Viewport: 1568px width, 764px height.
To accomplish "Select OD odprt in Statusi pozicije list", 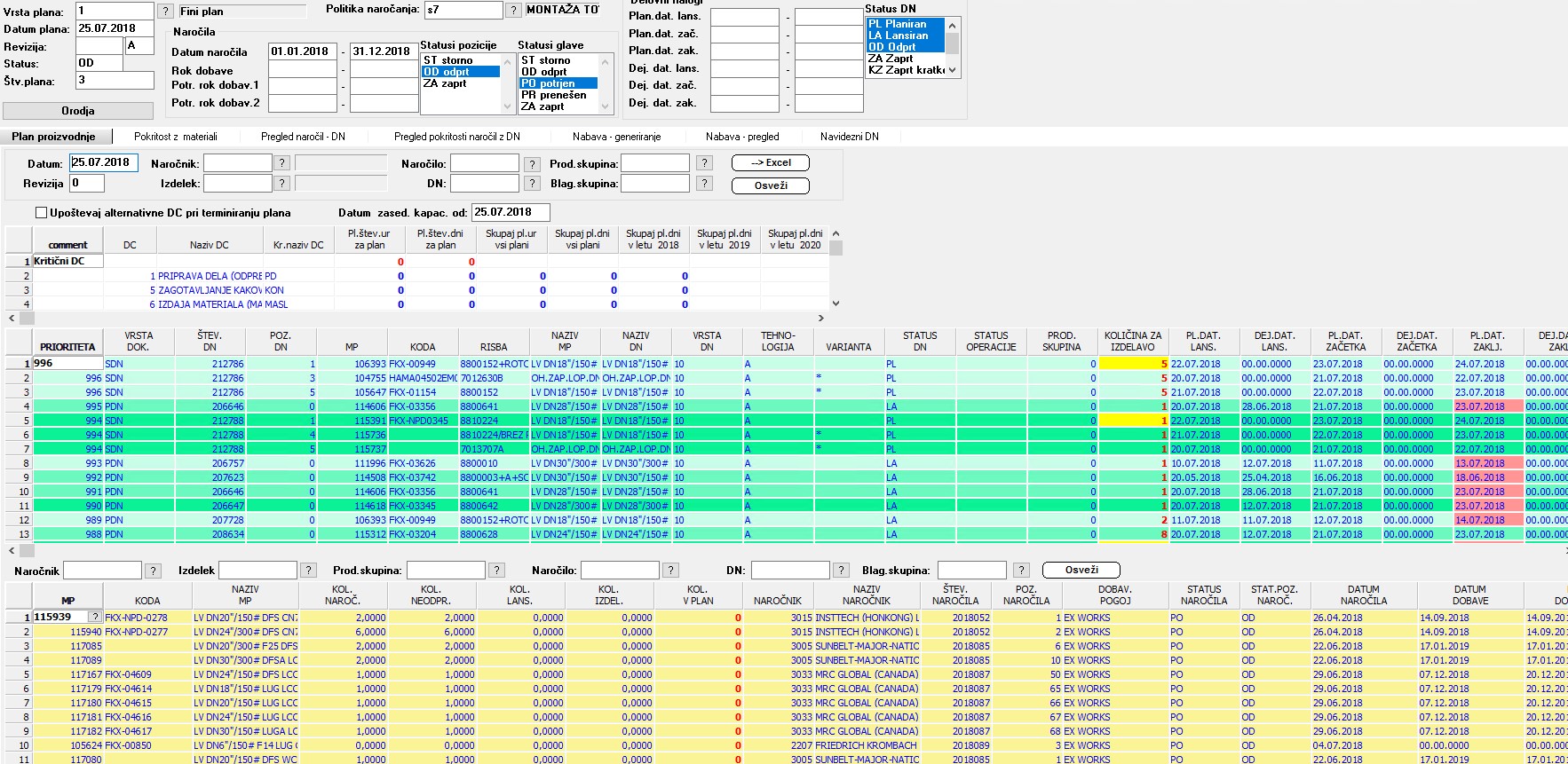I will click(461, 72).
